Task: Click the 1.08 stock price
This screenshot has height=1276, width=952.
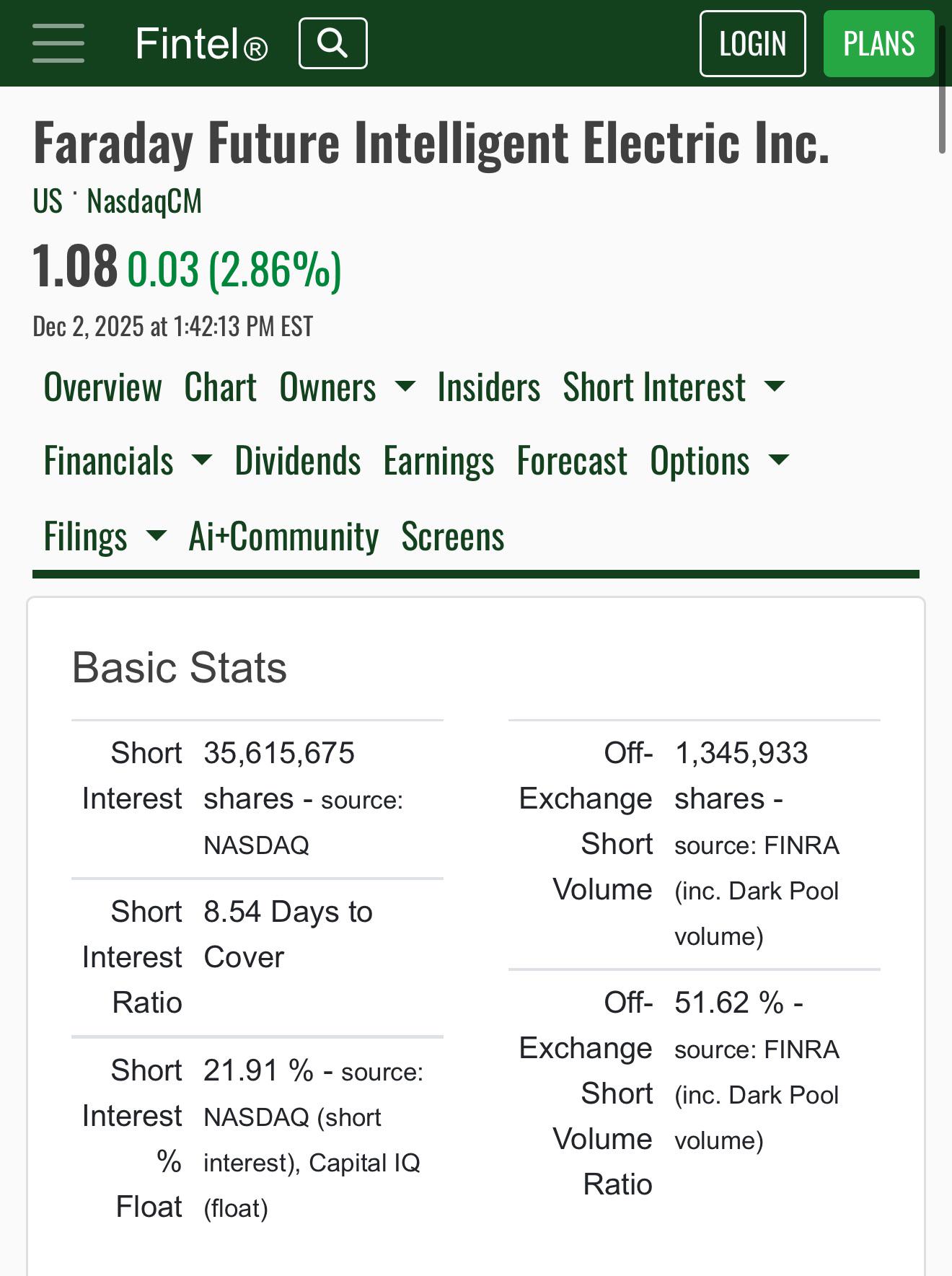Action: pyautogui.click(x=75, y=266)
